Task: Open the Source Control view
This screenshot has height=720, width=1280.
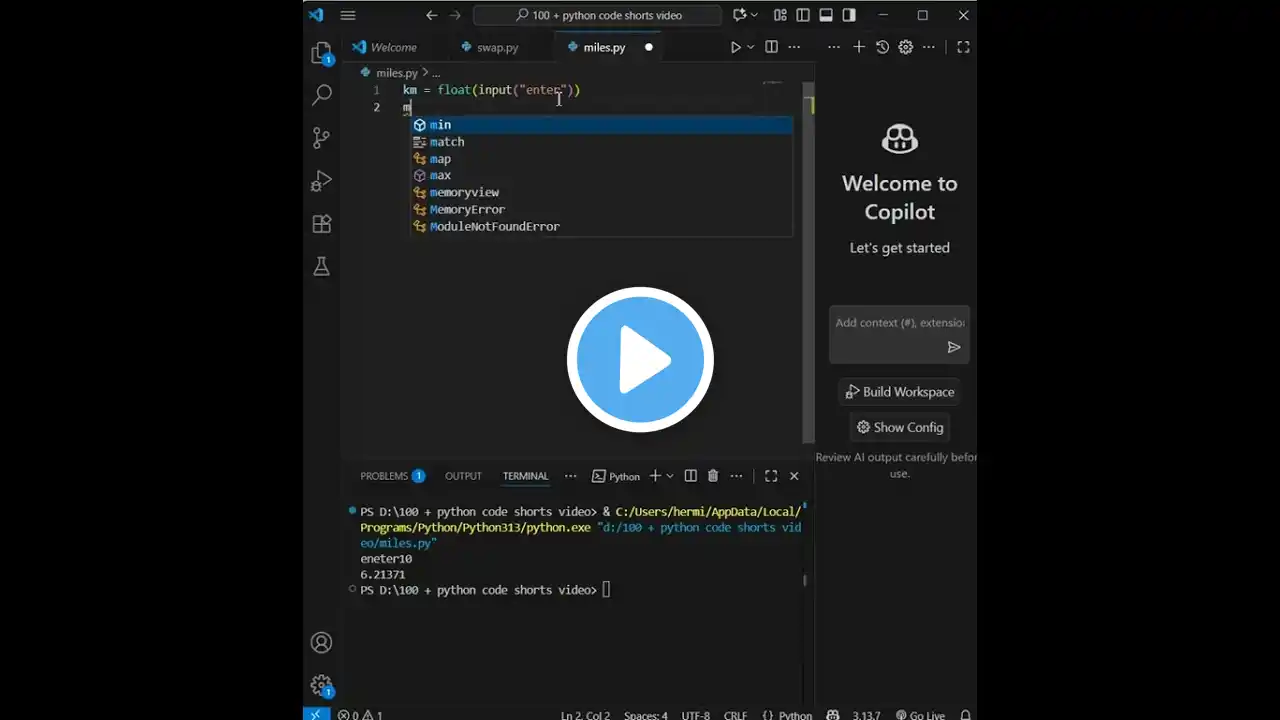Action: [x=321, y=138]
